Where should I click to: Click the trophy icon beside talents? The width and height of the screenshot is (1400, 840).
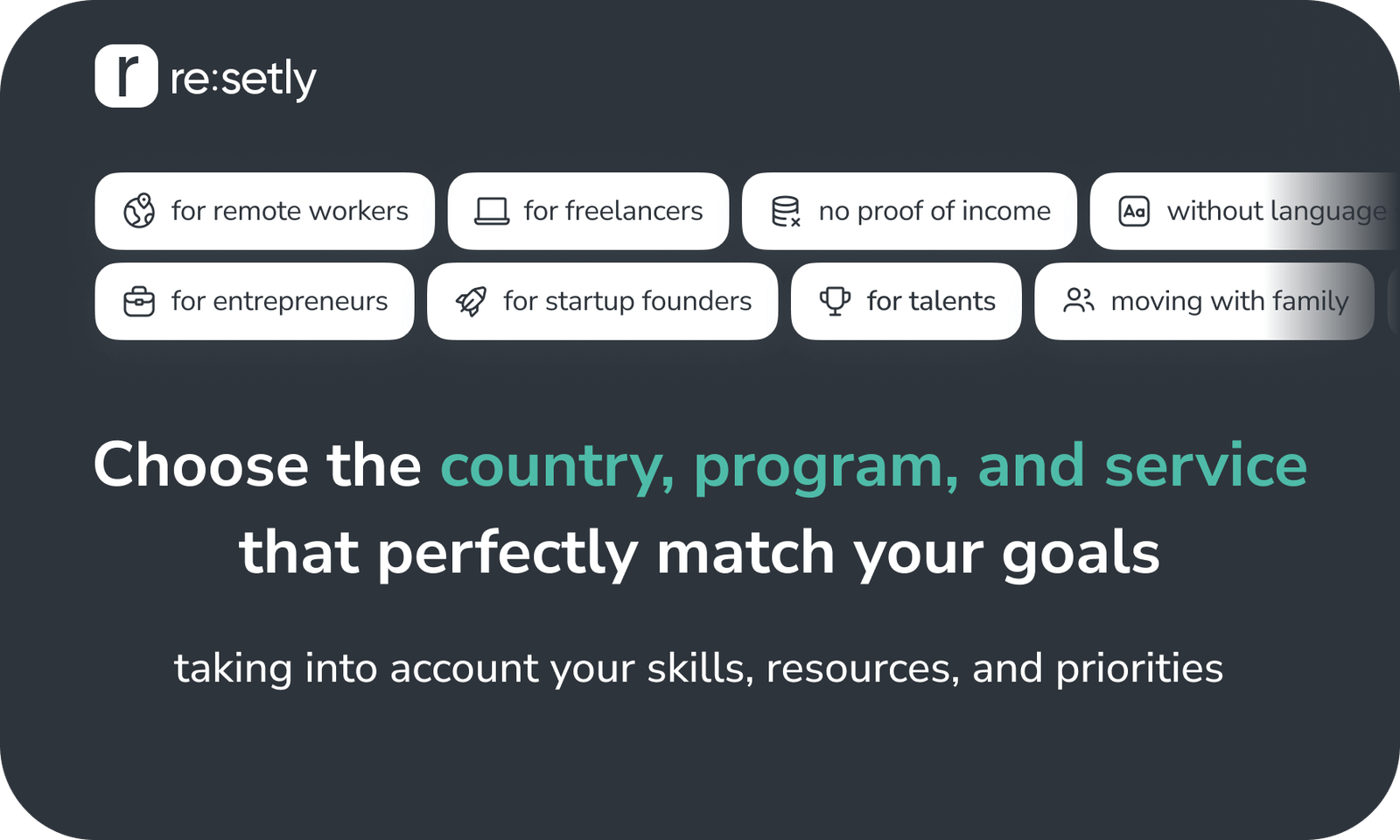835,301
